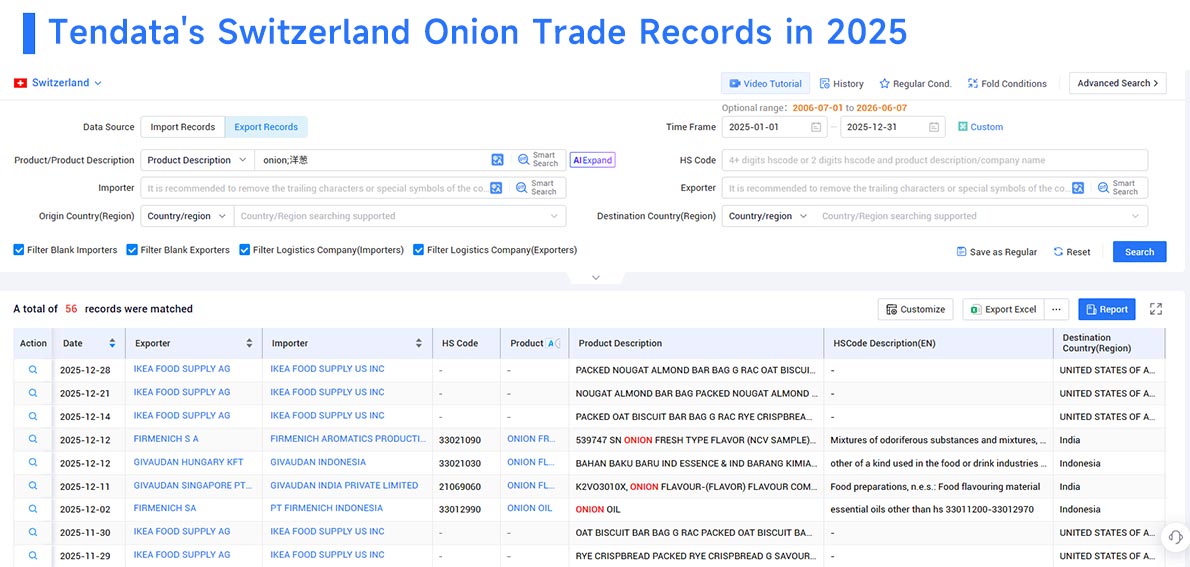Sort by the Exporter column
Image resolution: width=1190 pixels, height=567 pixels.
(249, 343)
